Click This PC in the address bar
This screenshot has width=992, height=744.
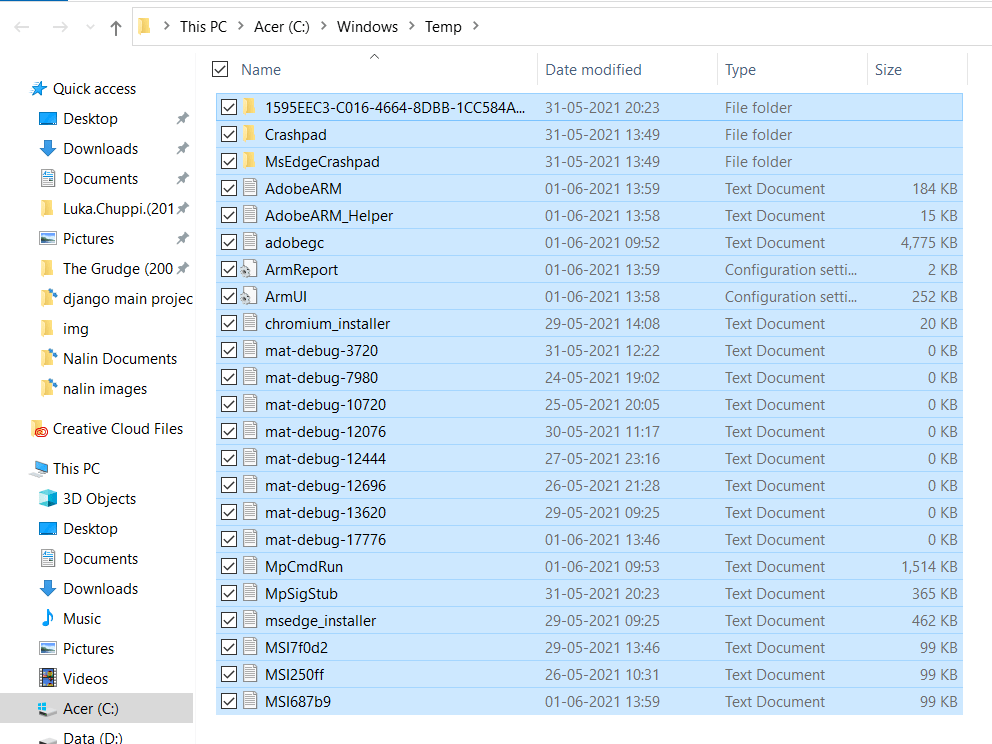click(x=203, y=26)
